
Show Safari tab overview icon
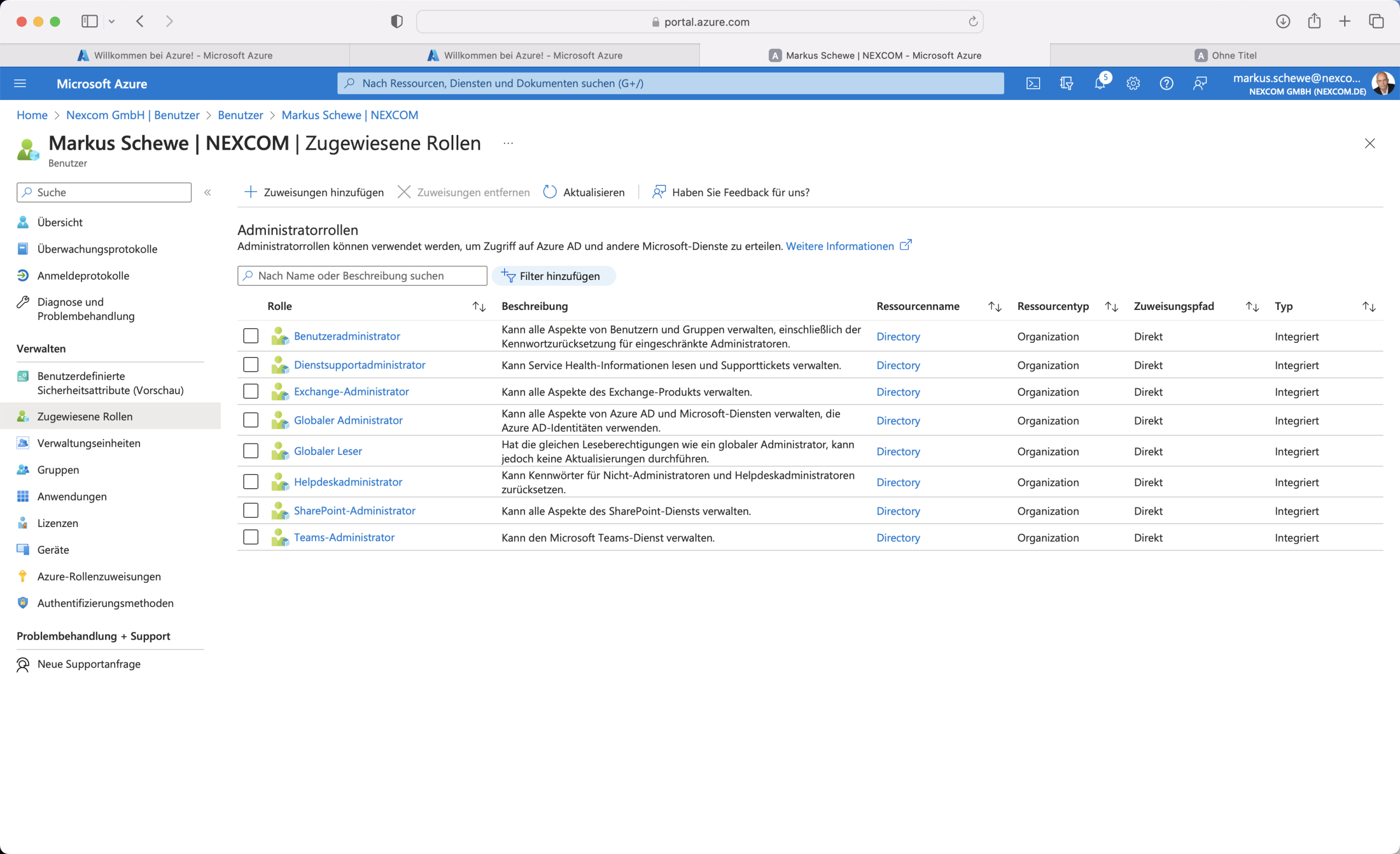(1376, 21)
